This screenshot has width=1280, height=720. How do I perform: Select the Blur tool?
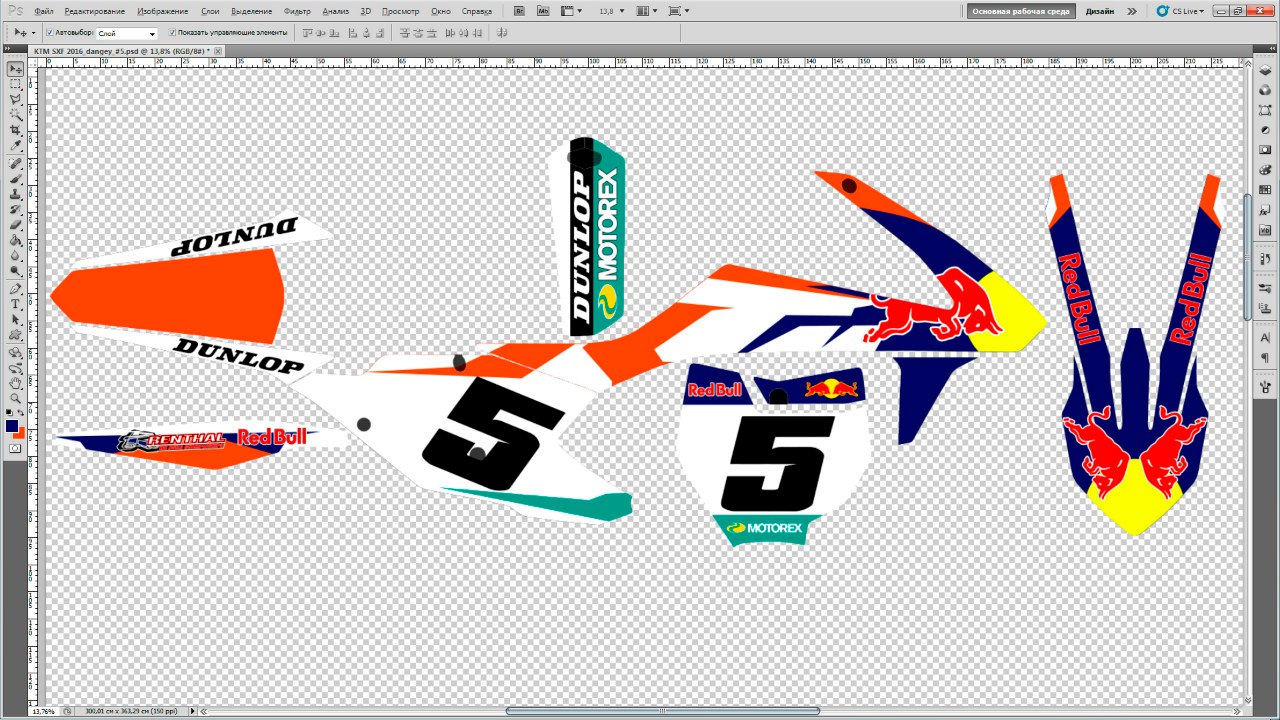[x=16, y=256]
